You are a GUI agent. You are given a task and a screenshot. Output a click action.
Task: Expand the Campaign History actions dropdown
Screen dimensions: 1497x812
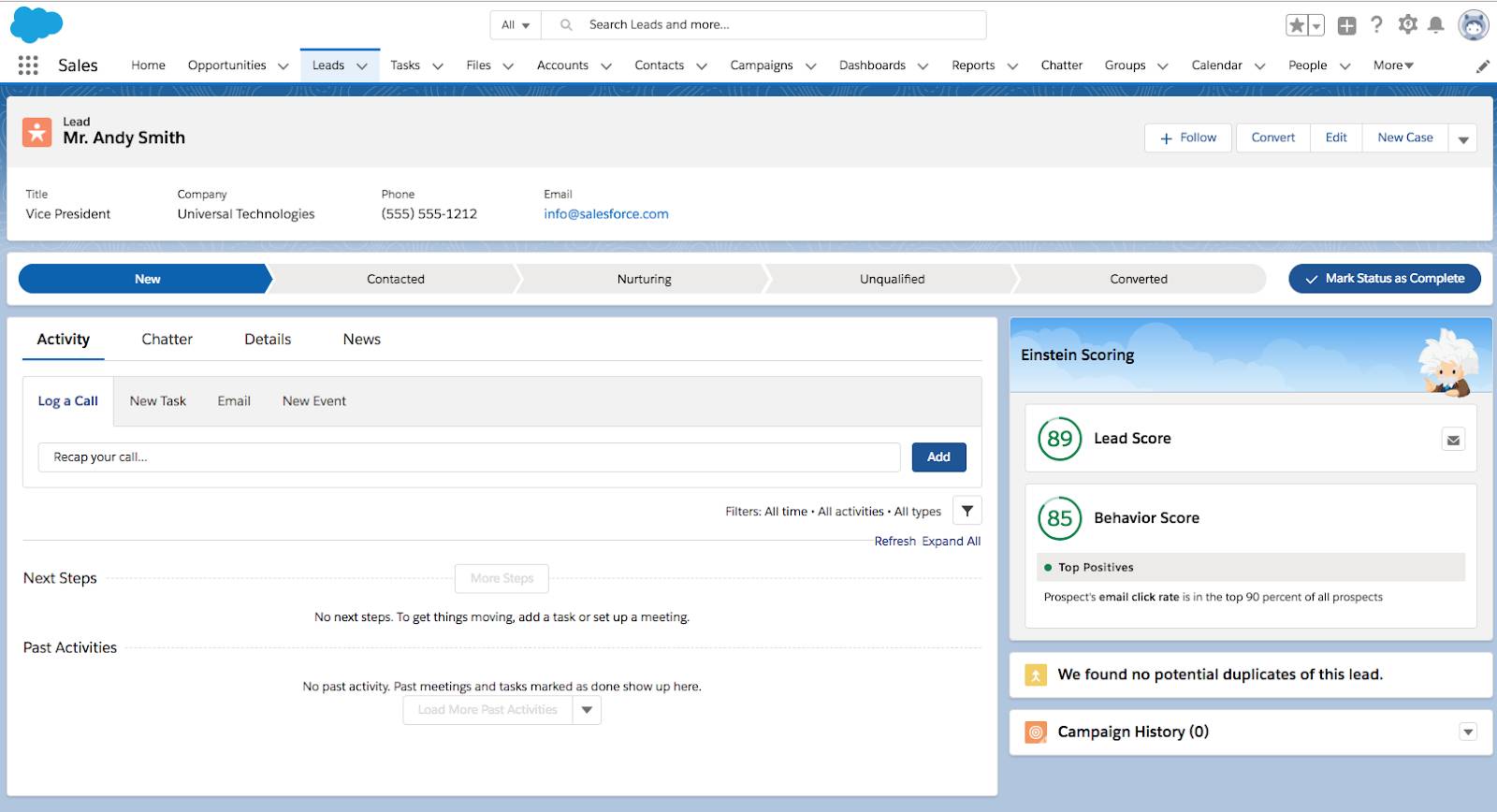1468,732
